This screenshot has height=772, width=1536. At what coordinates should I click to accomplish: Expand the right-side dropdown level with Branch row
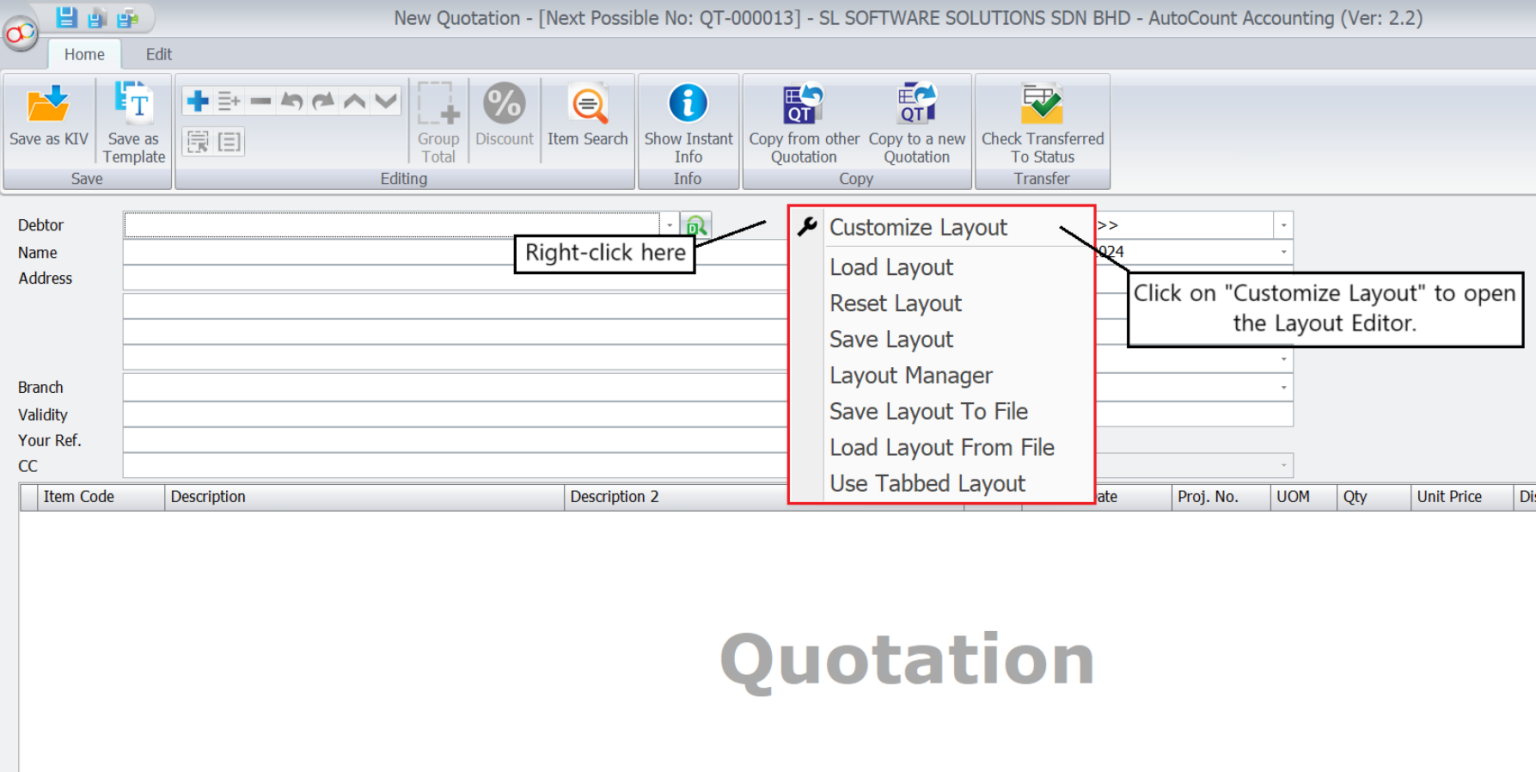pos(1284,387)
